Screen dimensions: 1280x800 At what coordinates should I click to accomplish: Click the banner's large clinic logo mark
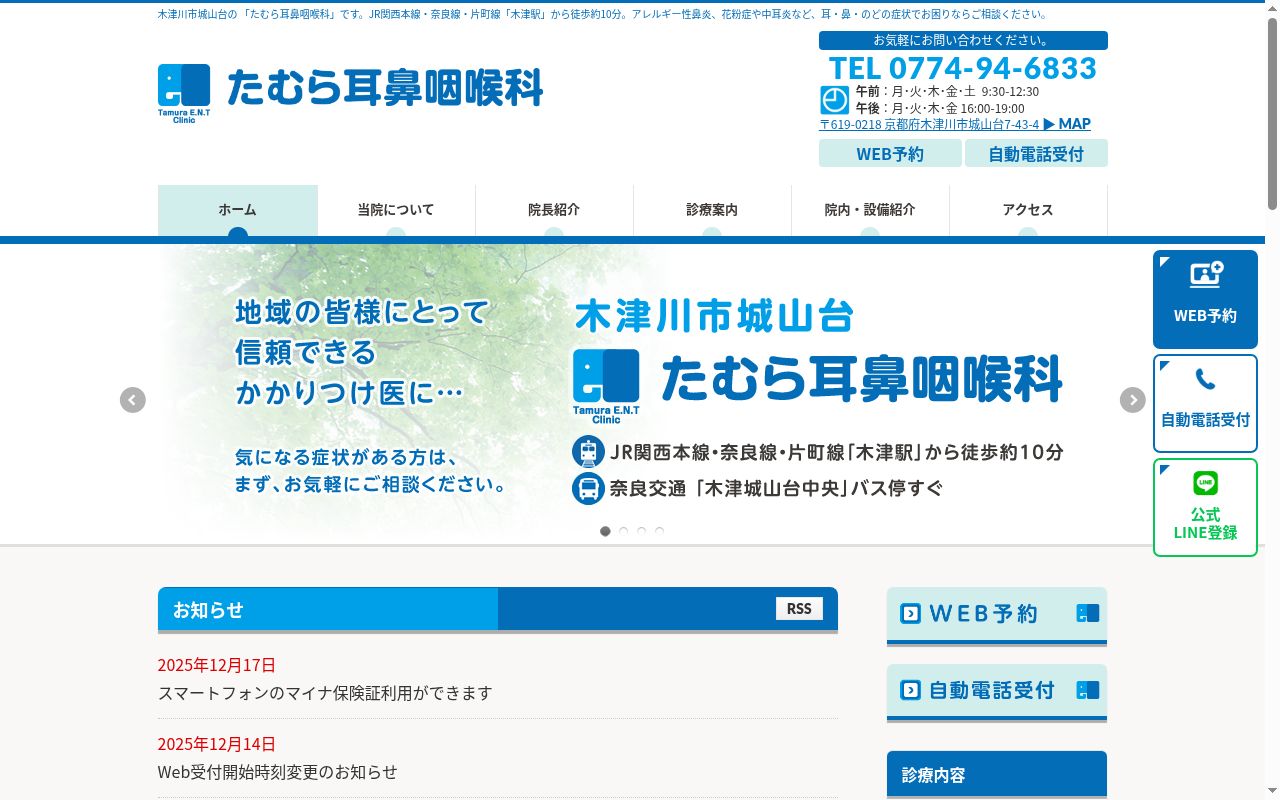click(606, 386)
